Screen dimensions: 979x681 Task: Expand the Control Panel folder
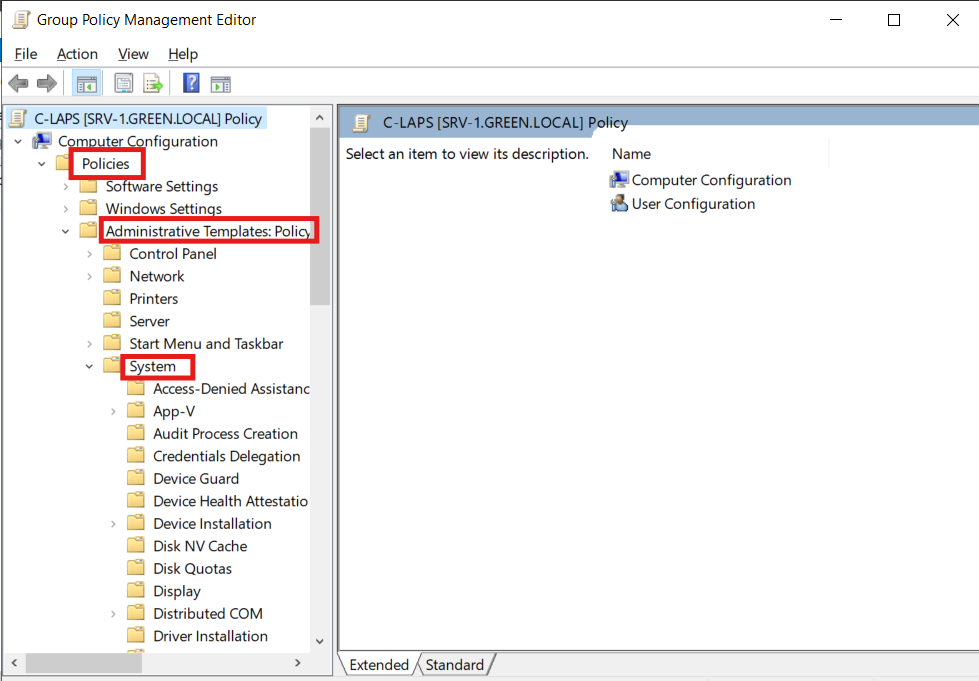point(90,254)
